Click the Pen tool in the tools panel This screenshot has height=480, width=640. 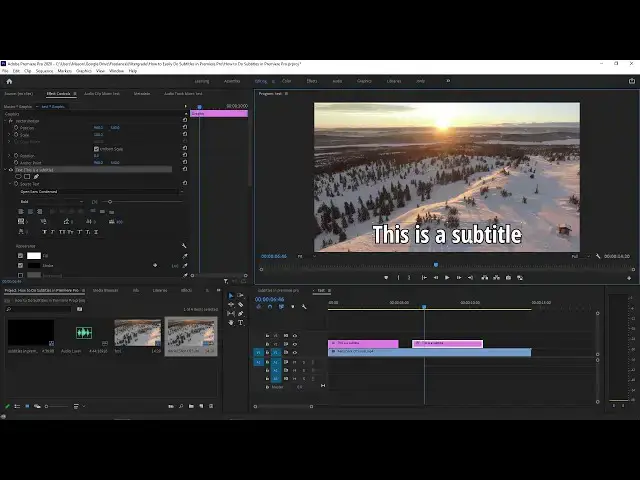pos(240,314)
